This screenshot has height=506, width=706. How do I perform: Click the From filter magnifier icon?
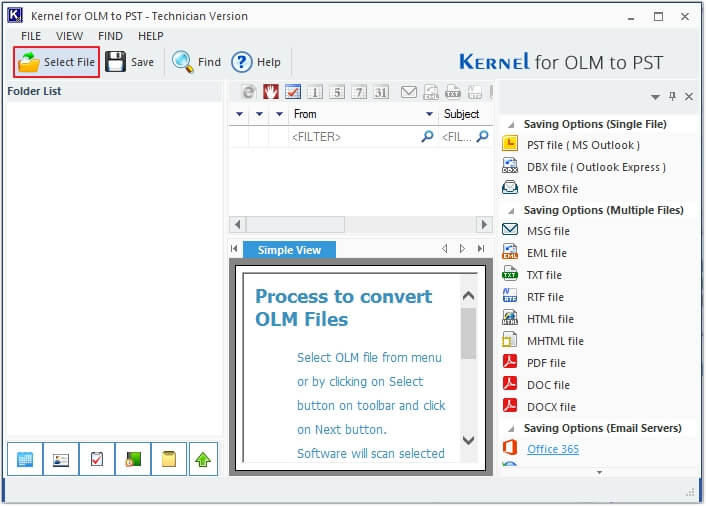pos(427,136)
